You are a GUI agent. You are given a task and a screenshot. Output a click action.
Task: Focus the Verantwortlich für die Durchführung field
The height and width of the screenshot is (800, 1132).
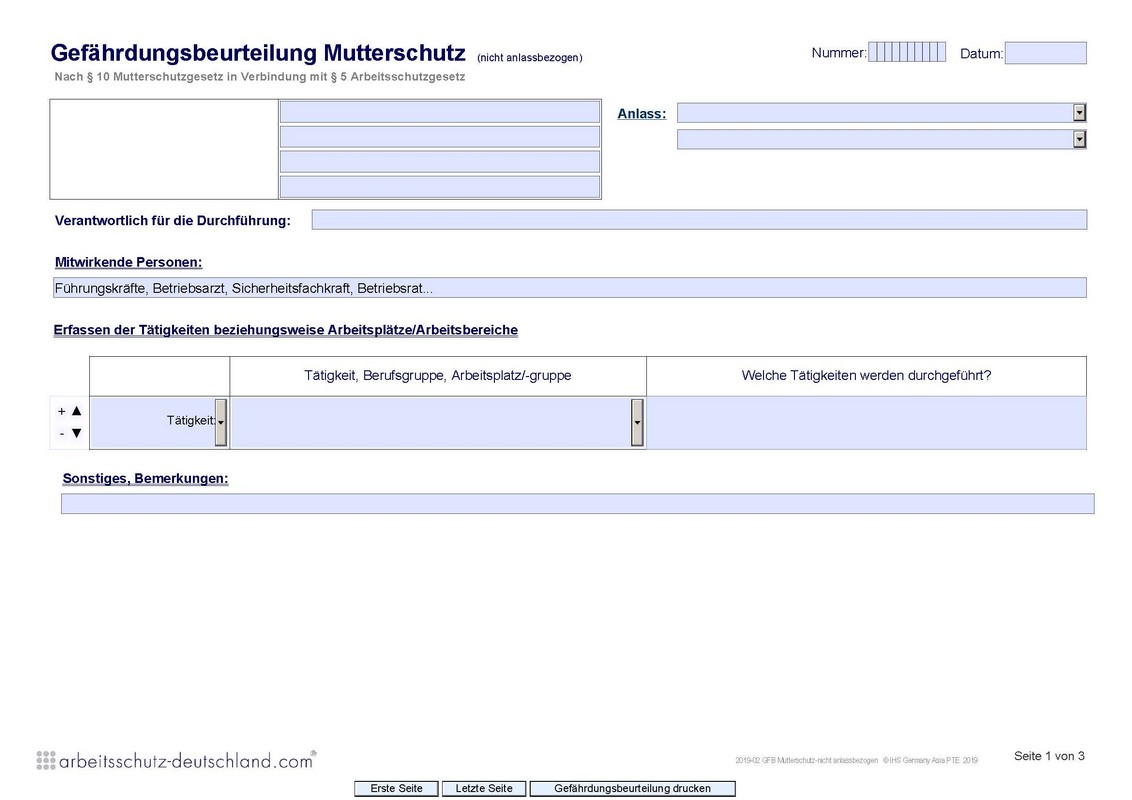(698, 220)
